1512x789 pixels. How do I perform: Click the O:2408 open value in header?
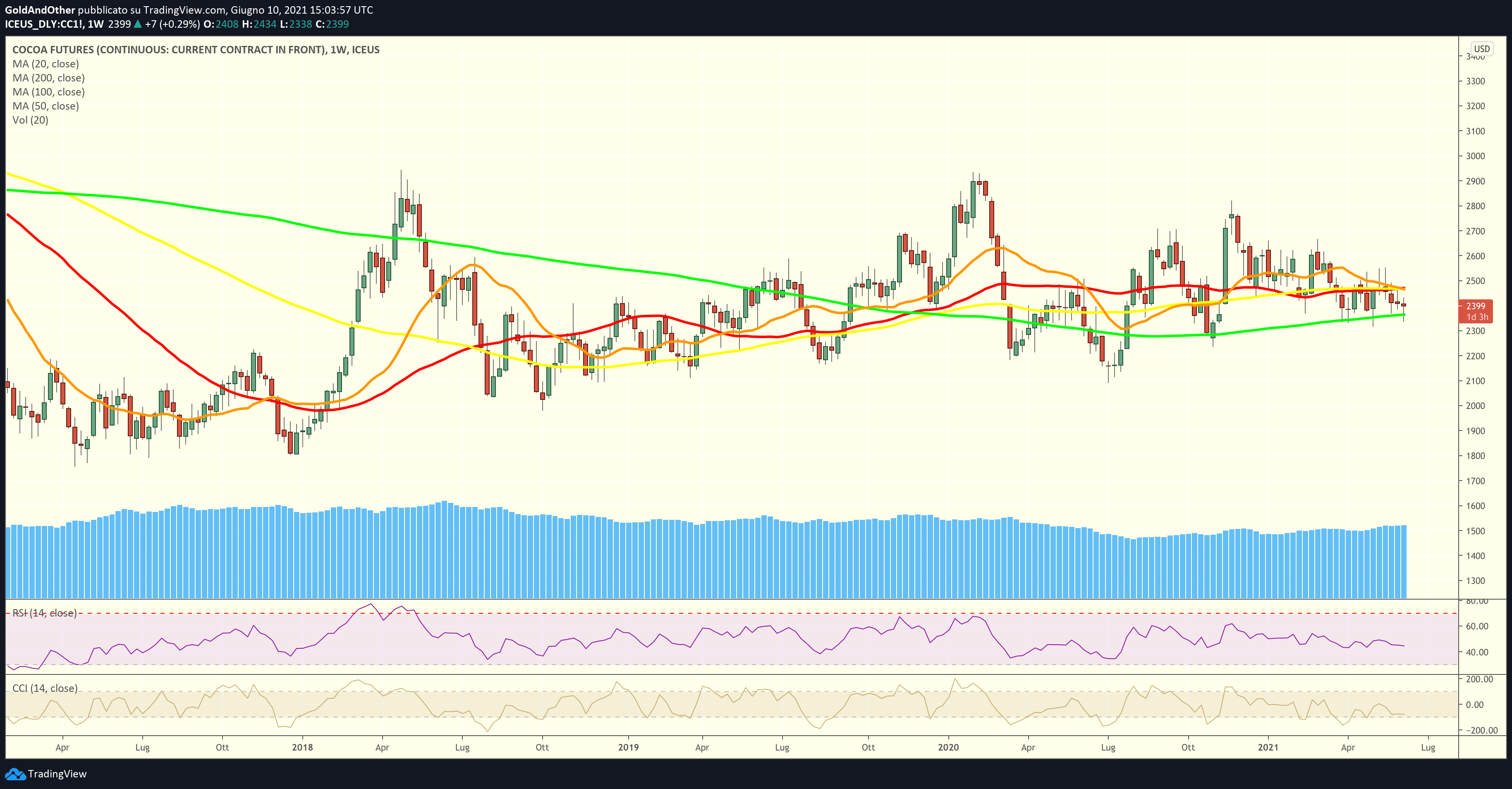221,24
